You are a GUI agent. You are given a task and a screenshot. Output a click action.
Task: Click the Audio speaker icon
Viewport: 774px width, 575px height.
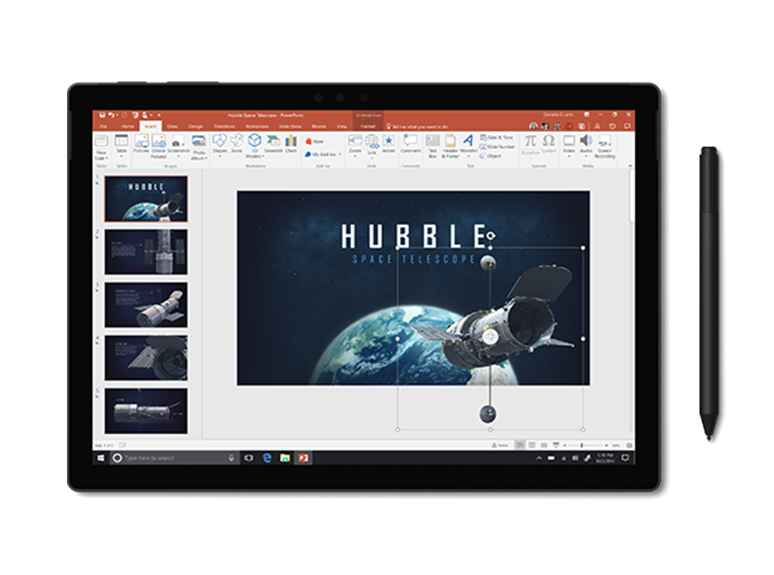(586, 140)
